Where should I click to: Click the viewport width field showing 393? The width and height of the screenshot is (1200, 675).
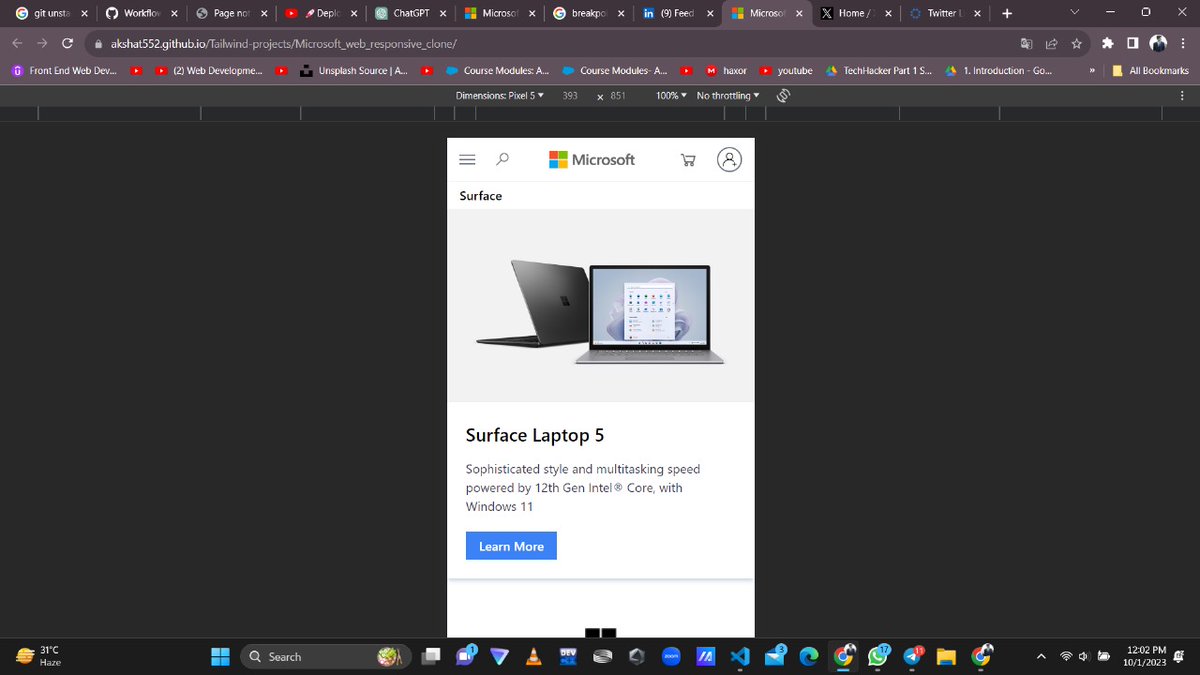(x=570, y=96)
